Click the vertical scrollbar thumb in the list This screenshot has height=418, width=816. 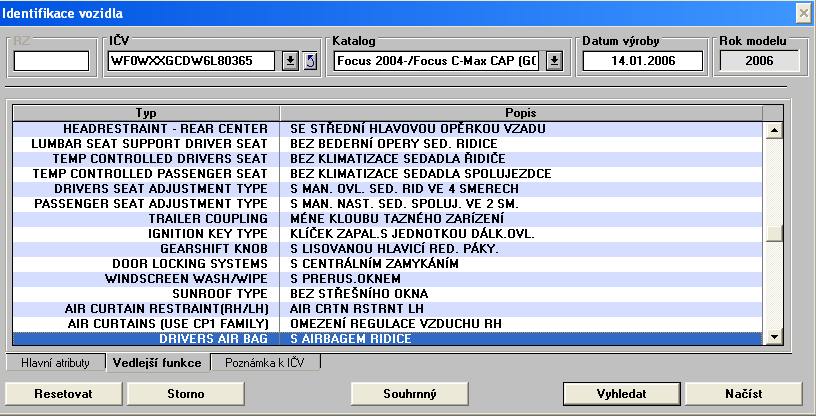773,232
